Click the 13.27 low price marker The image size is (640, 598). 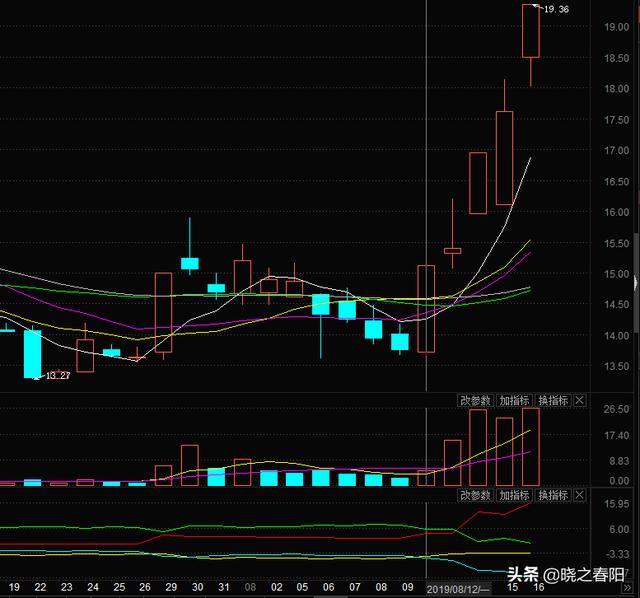58,376
